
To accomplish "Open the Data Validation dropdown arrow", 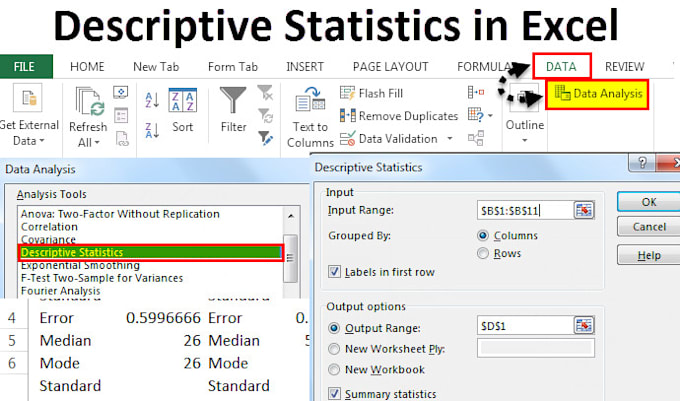I will tap(450, 139).
